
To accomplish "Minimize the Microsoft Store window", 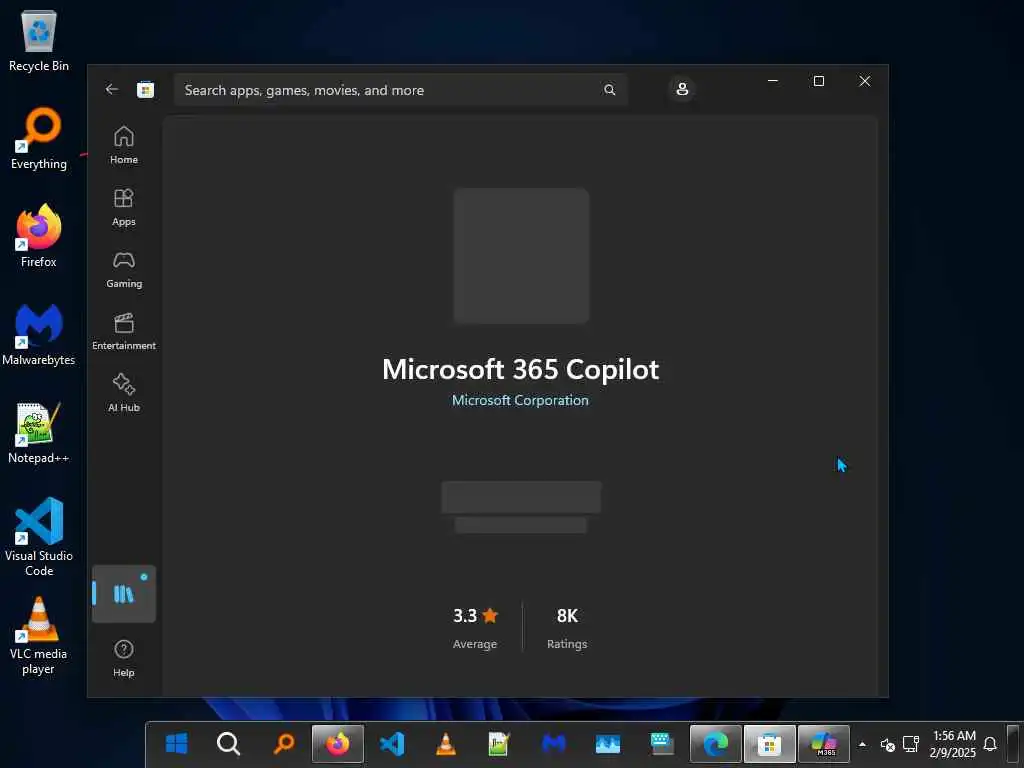I will click(773, 81).
